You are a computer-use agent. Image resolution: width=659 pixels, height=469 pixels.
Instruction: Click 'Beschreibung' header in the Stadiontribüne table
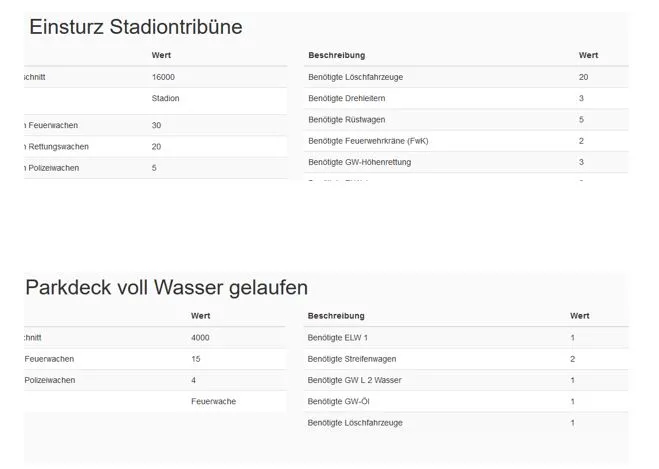336,54
